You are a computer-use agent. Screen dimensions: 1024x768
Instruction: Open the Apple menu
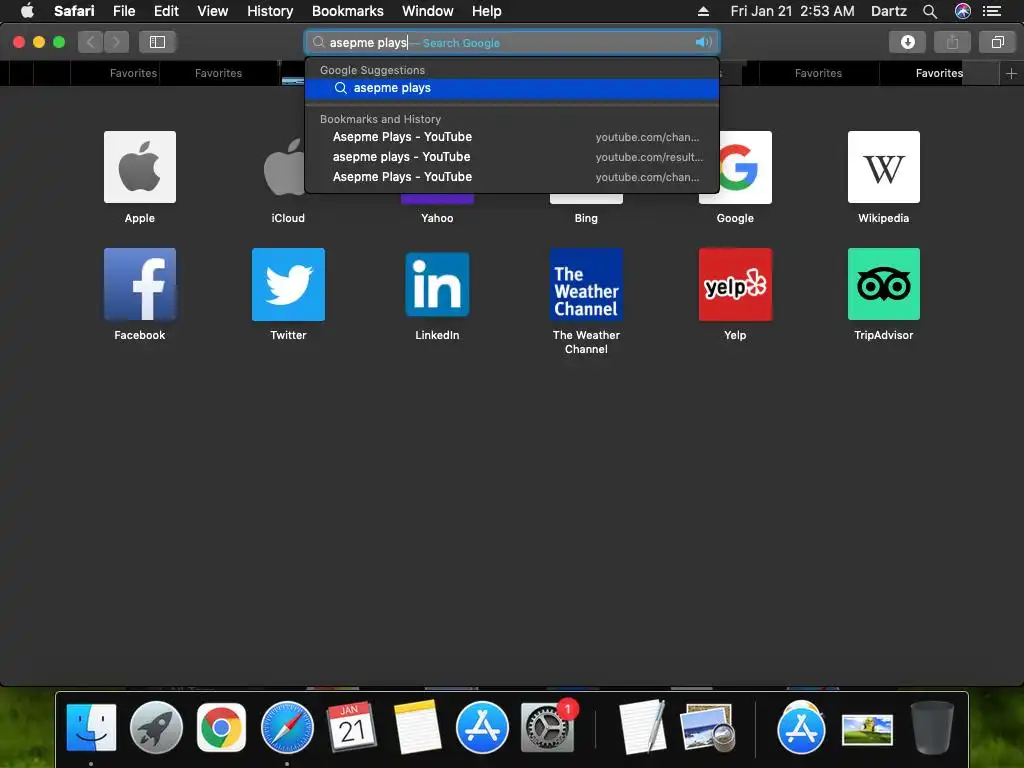pyautogui.click(x=27, y=11)
